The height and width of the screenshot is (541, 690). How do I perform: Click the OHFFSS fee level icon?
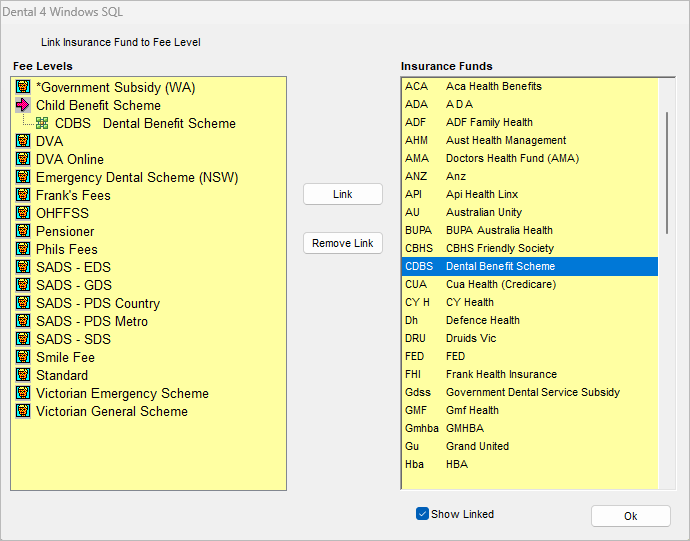23,213
